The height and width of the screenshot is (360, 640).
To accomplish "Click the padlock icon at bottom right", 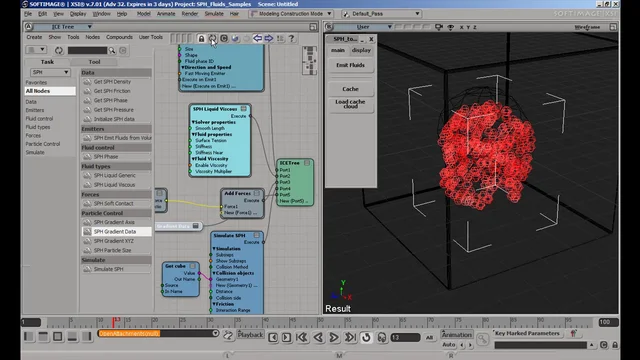I will point(615,345).
